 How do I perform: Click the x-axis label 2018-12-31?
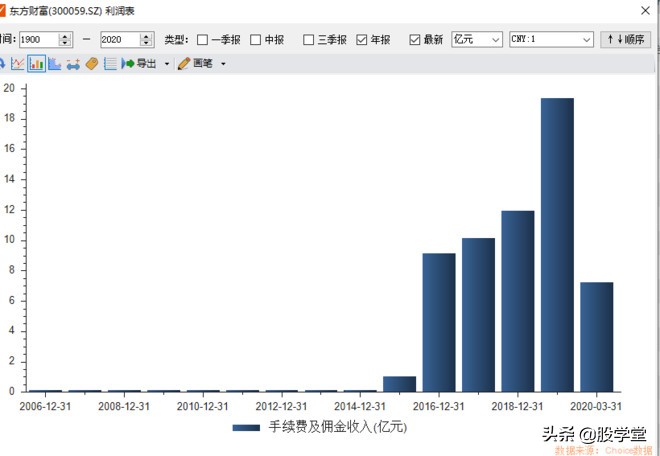pos(517,407)
